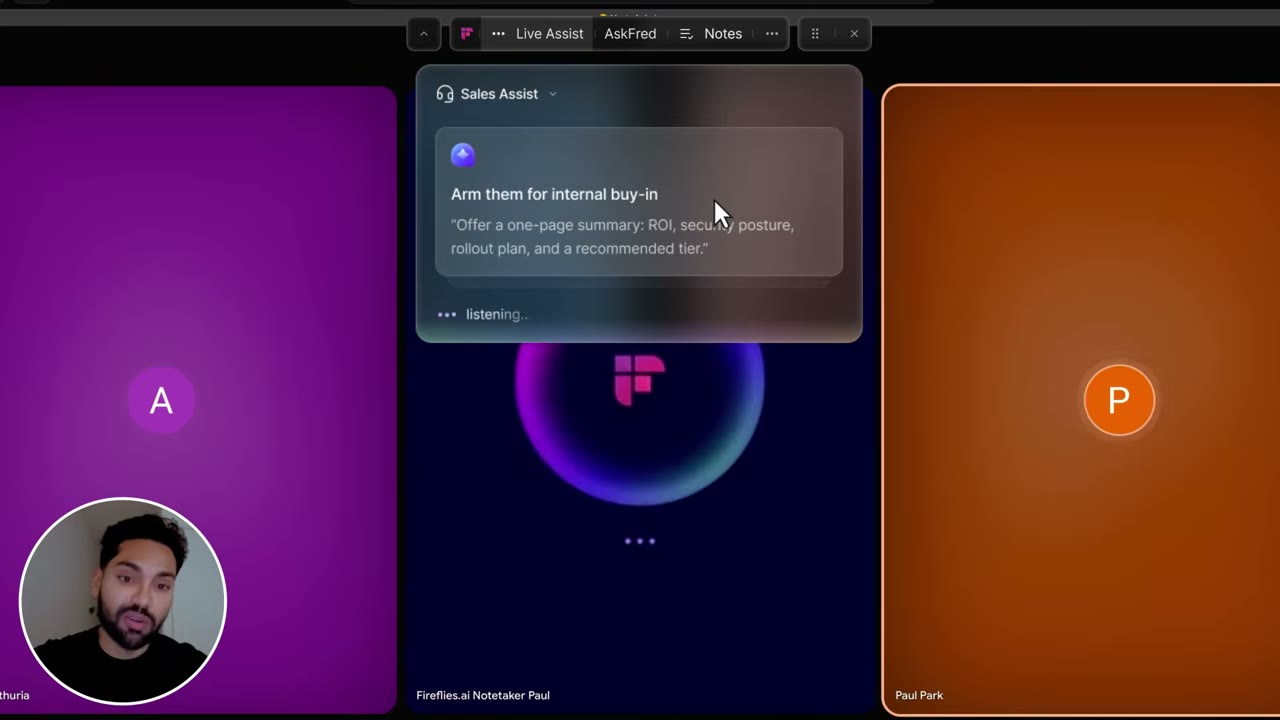The image size is (1280, 720).
Task: Click the Sales Assist headset icon
Action: tap(445, 94)
